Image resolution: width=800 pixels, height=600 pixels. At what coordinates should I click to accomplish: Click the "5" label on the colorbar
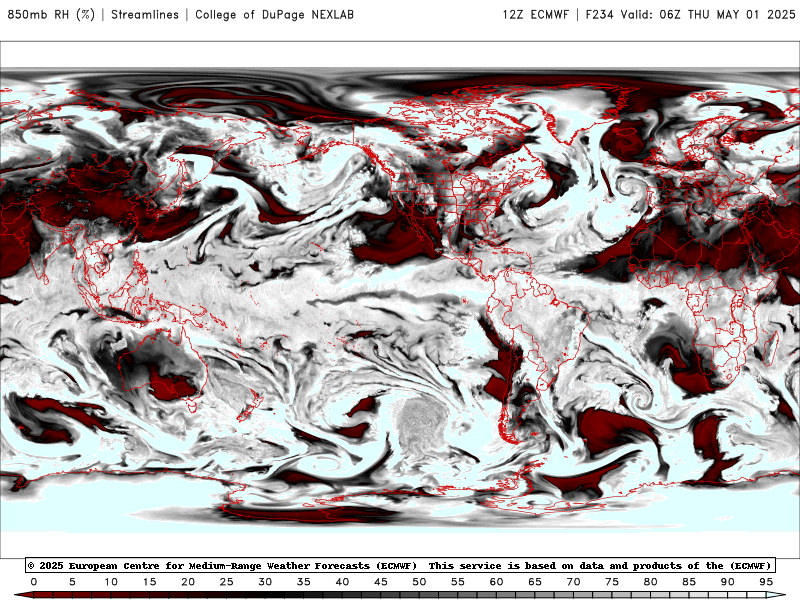tap(72, 582)
